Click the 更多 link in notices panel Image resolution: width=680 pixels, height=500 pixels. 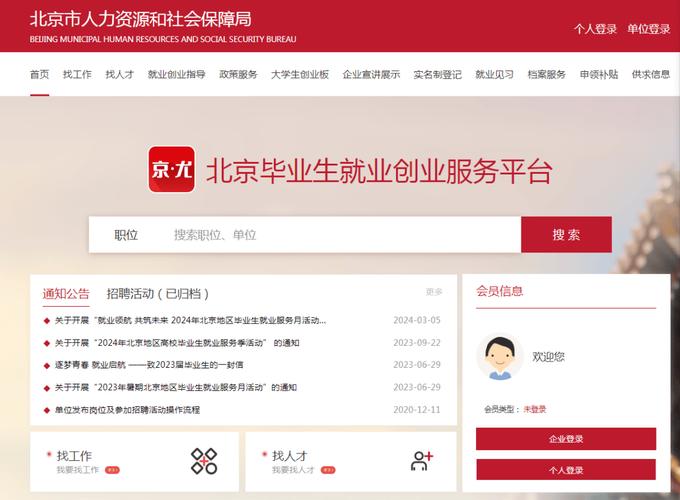(x=434, y=292)
